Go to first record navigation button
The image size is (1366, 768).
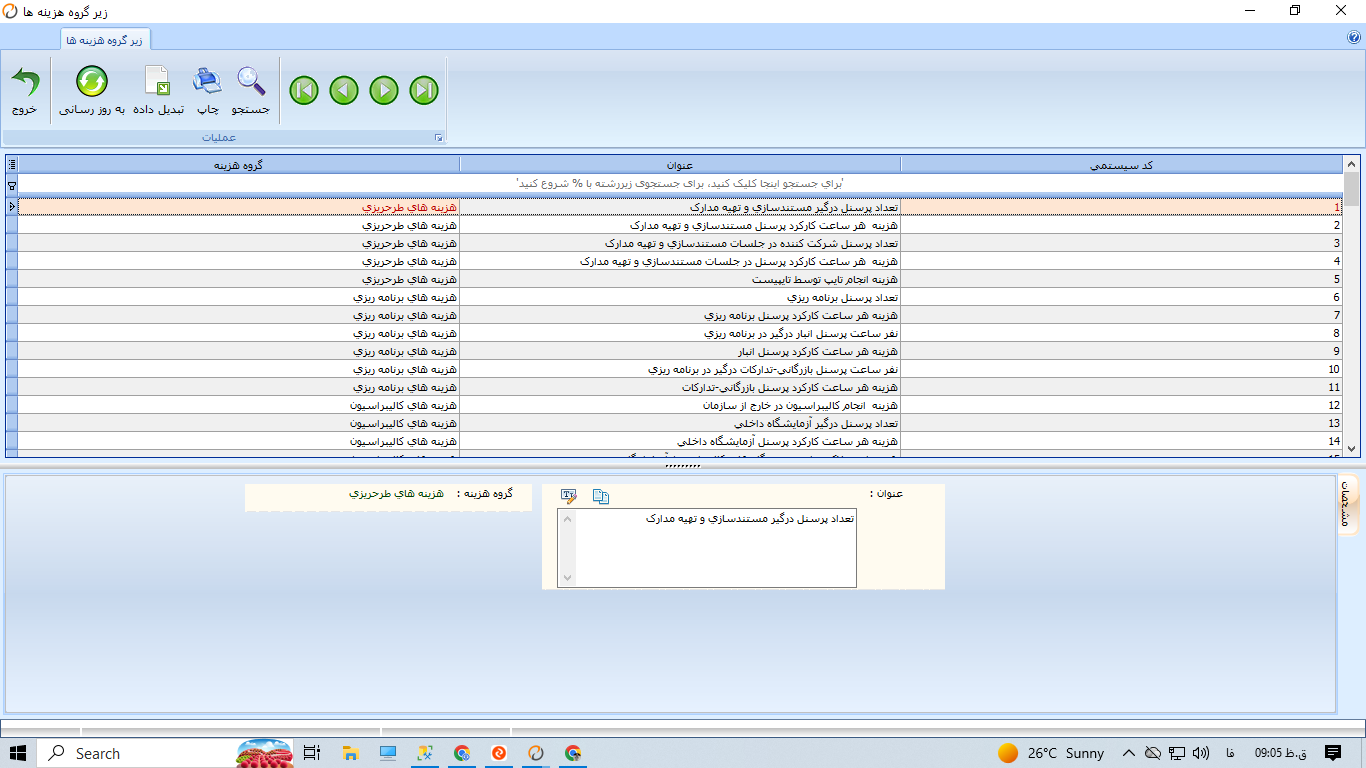(x=304, y=91)
